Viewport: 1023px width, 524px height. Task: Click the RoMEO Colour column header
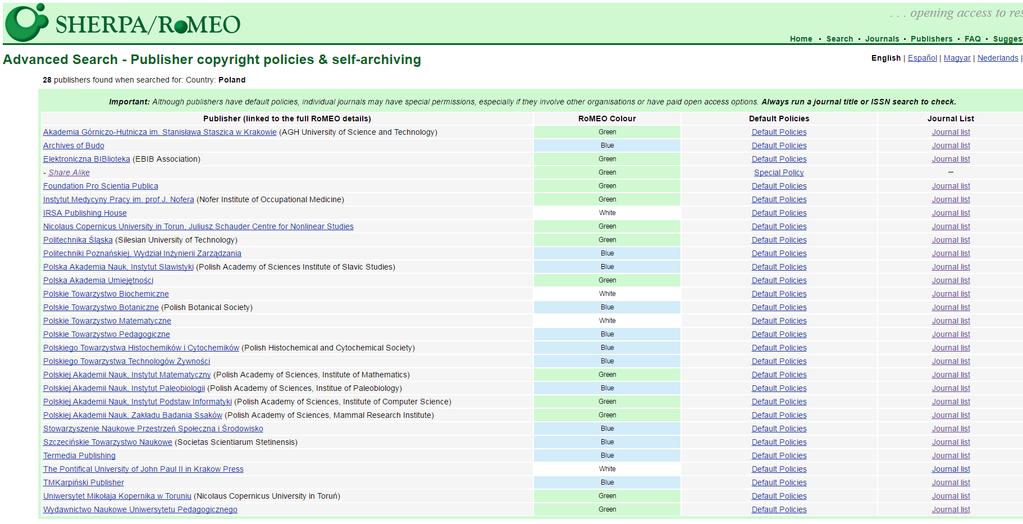click(x=607, y=119)
